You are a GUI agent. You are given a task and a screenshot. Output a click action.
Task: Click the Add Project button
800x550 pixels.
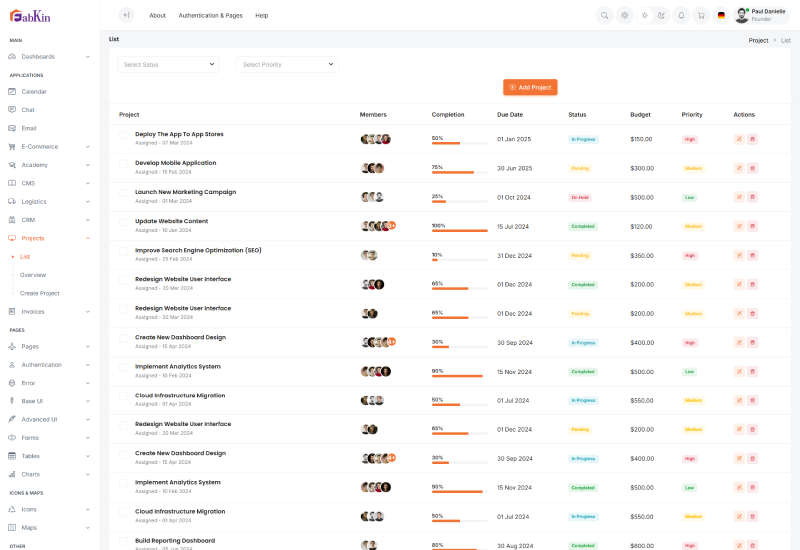(x=530, y=87)
